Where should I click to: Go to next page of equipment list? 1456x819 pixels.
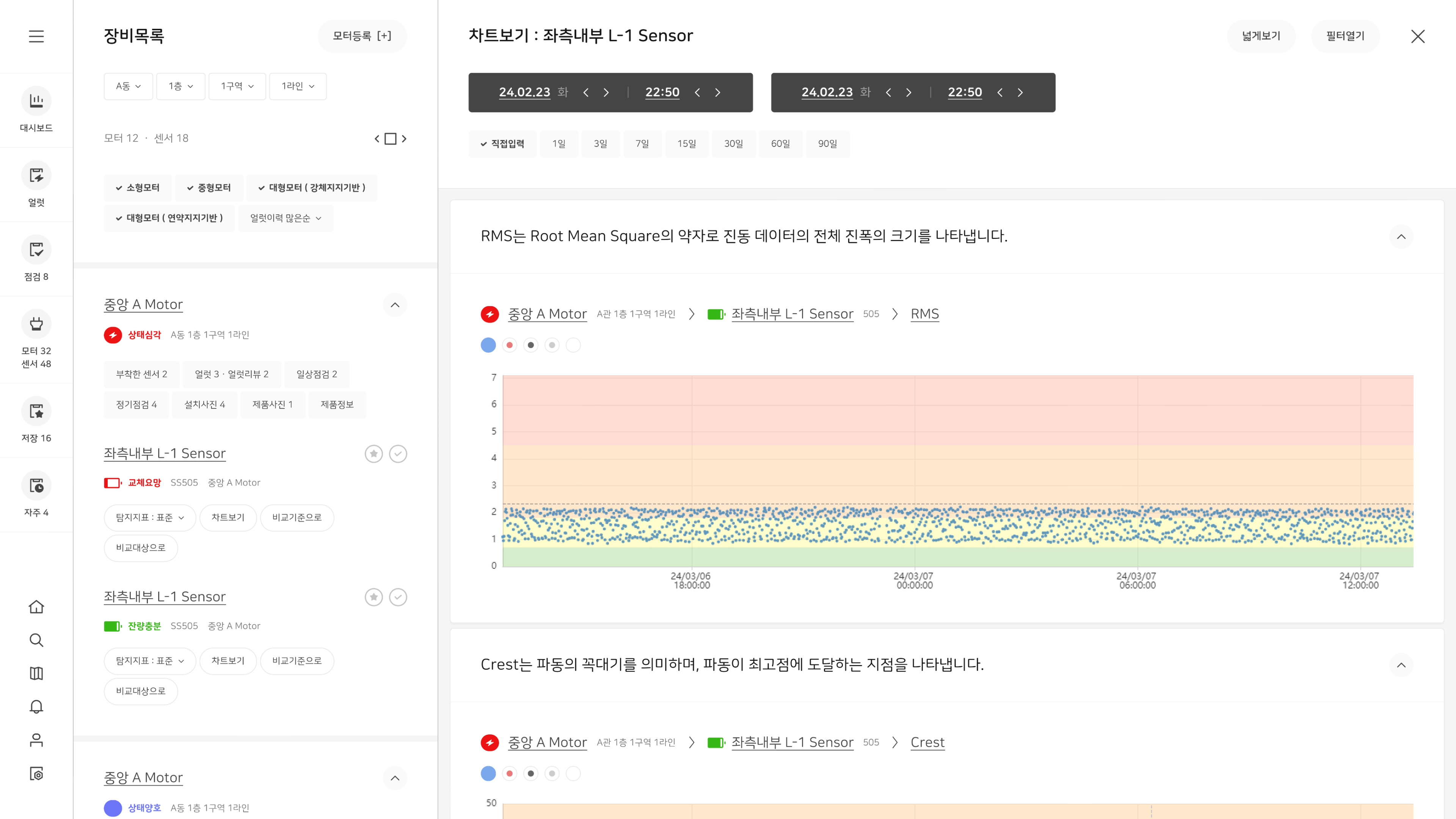pos(404,138)
